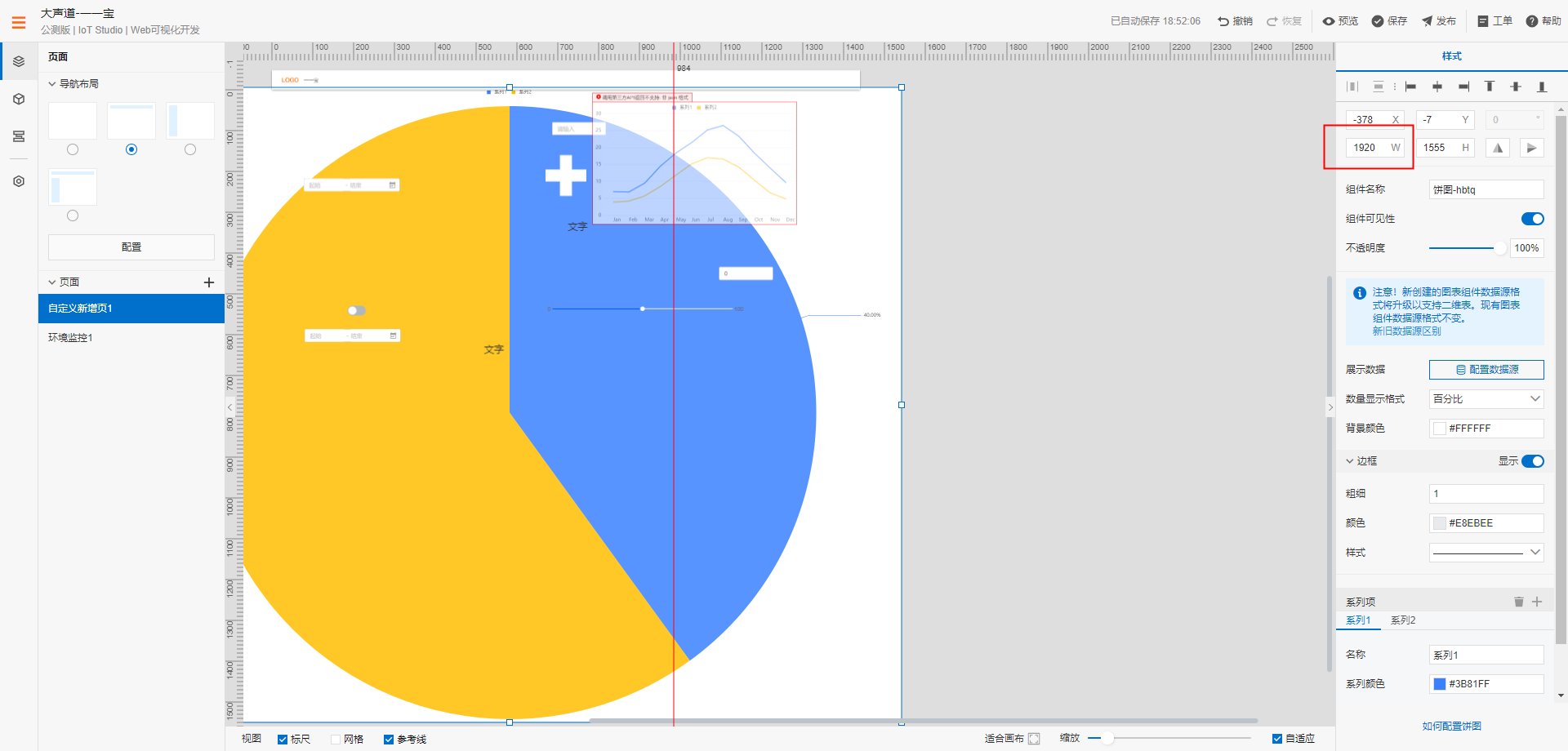Image resolution: width=1568 pixels, height=751 pixels.
Task: Collapse the 导航布局 section
Action: coord(52,84)
